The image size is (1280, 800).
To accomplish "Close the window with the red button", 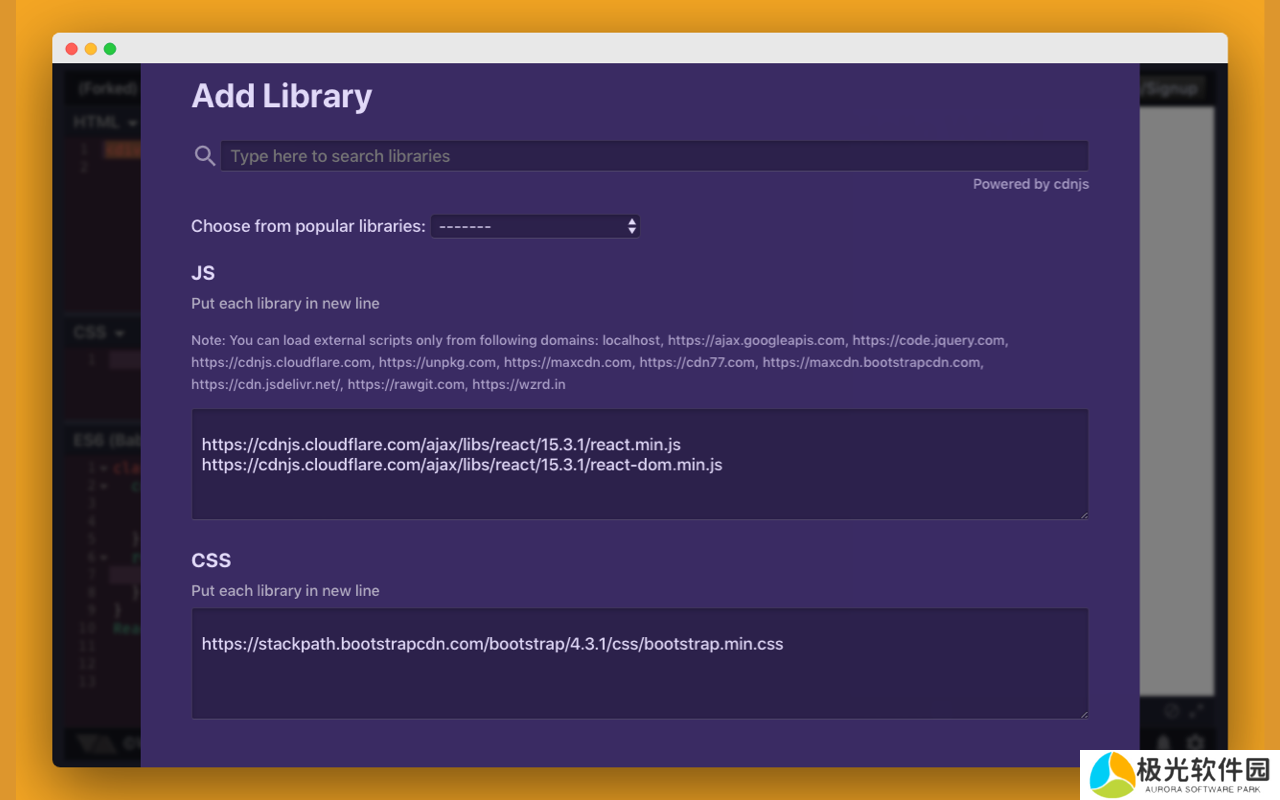I will 71,49.
